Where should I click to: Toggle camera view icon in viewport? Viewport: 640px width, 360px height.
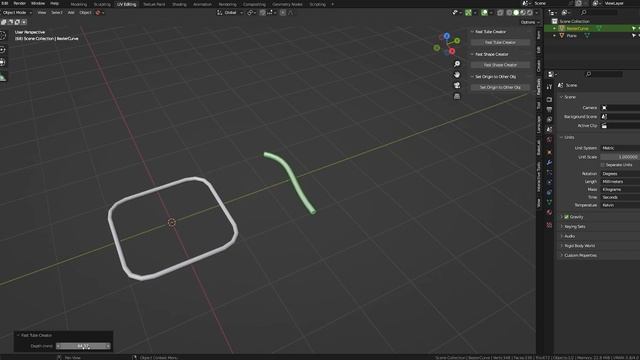(457, 85)
